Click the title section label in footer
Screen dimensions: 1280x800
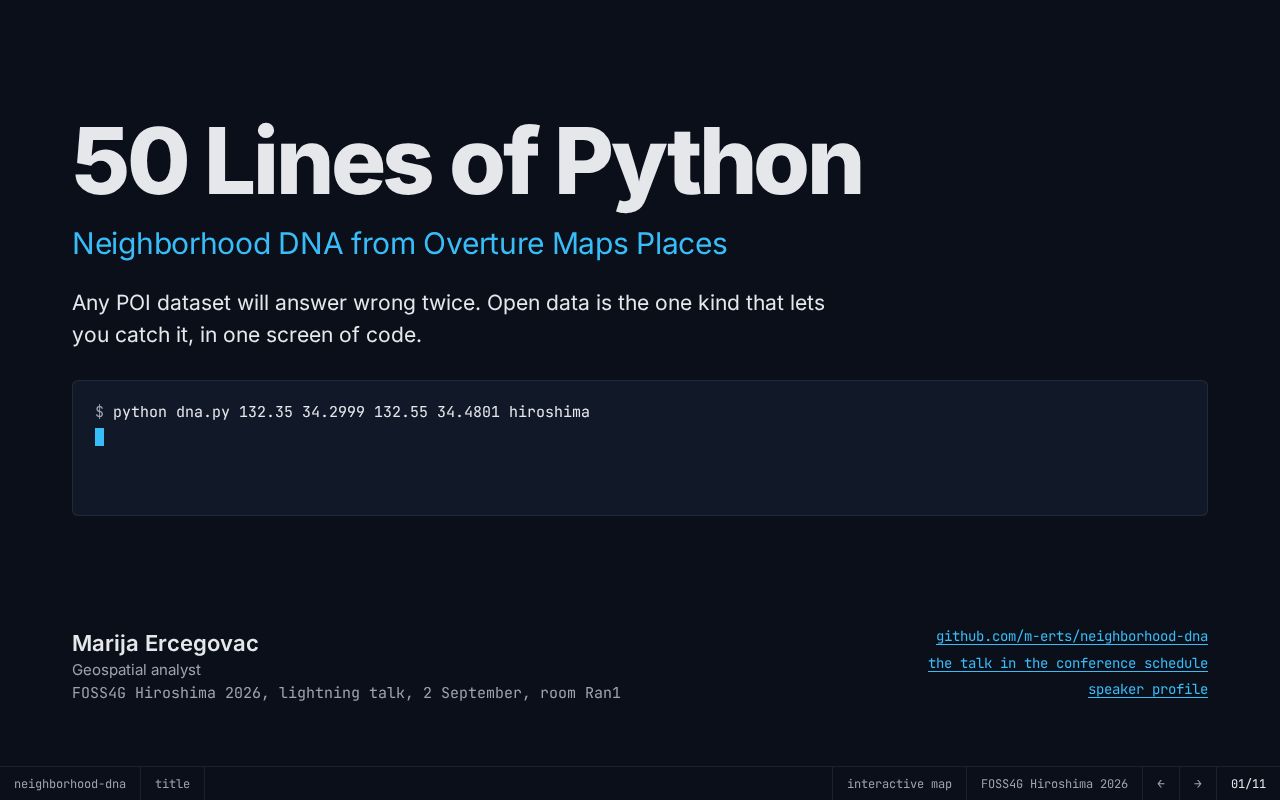click(172, 784)
